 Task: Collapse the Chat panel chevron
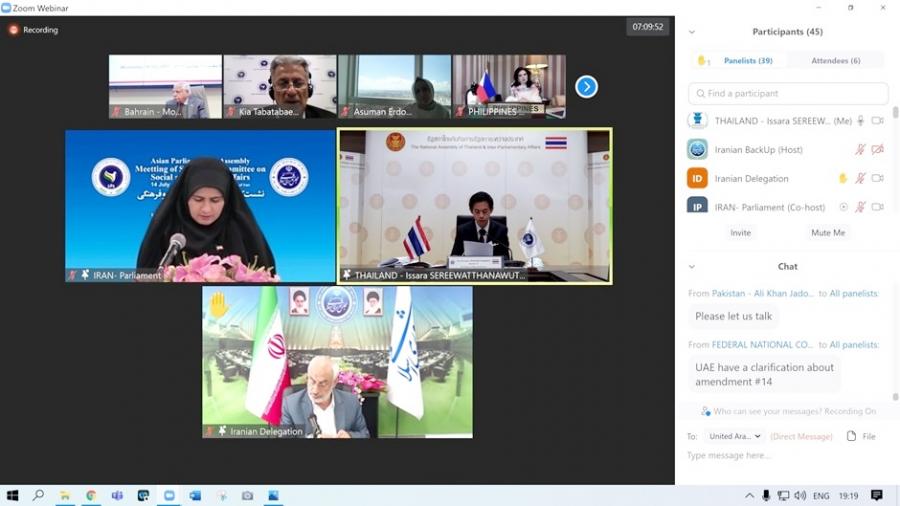point(692,267)
